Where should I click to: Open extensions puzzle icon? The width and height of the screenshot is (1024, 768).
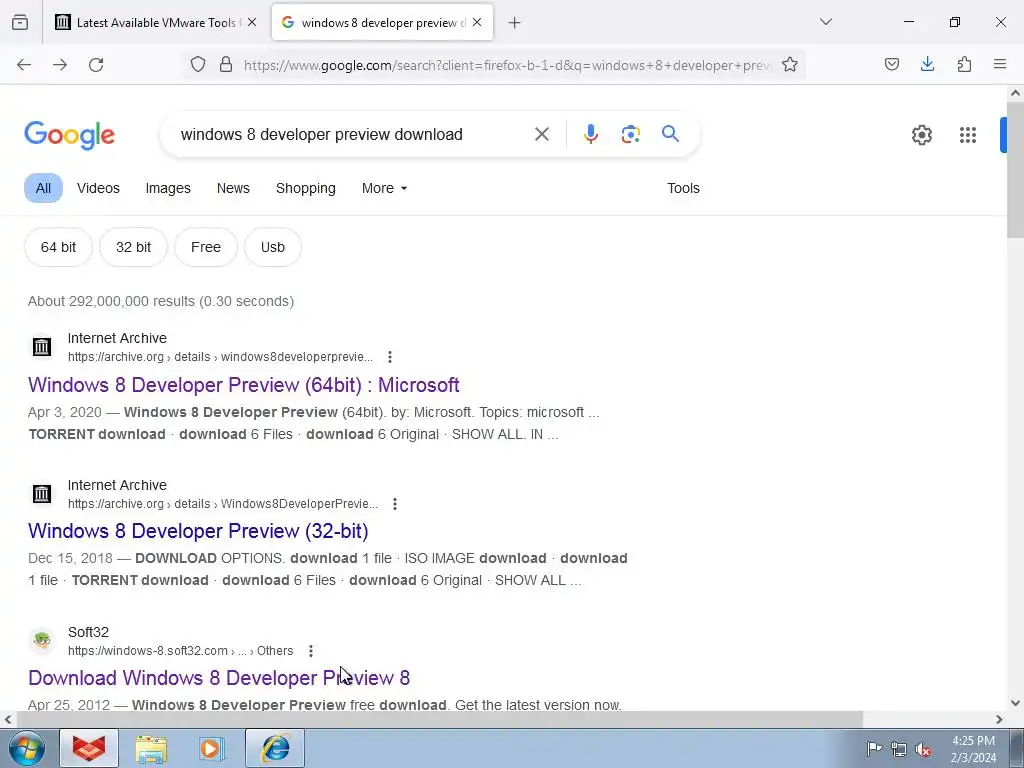(964, 64)
